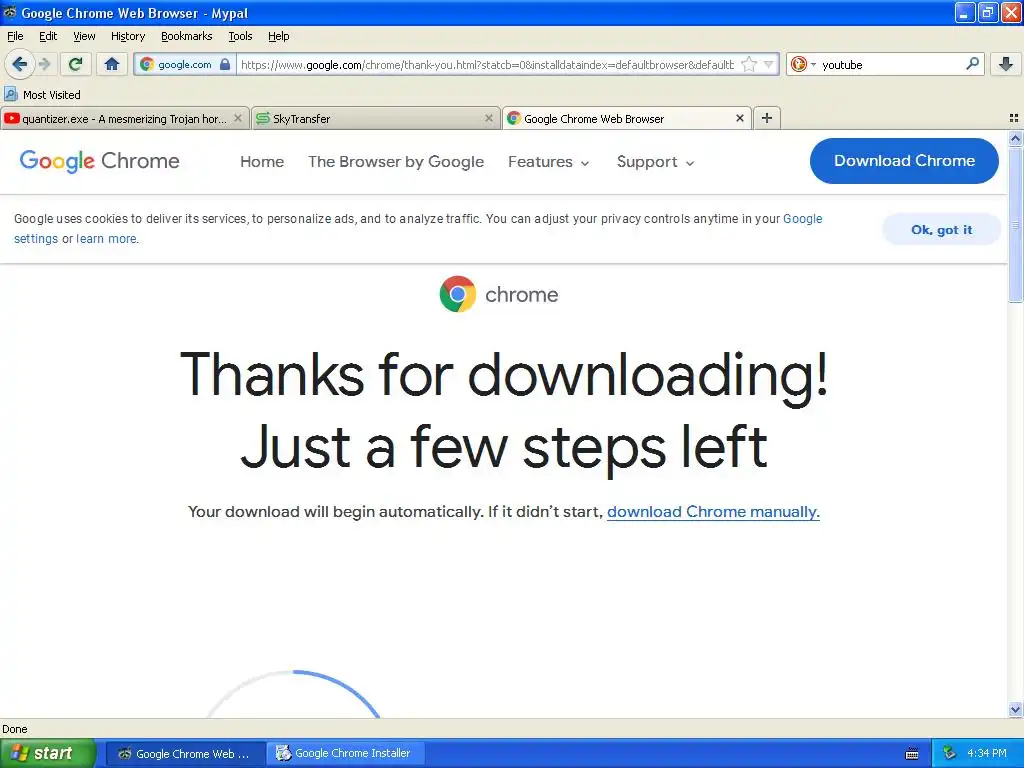Image resolution: width=1024 pixels, height=768 pixels.
Task: Close the quantizer.exe tab
Action: click(x=238, y=118)
